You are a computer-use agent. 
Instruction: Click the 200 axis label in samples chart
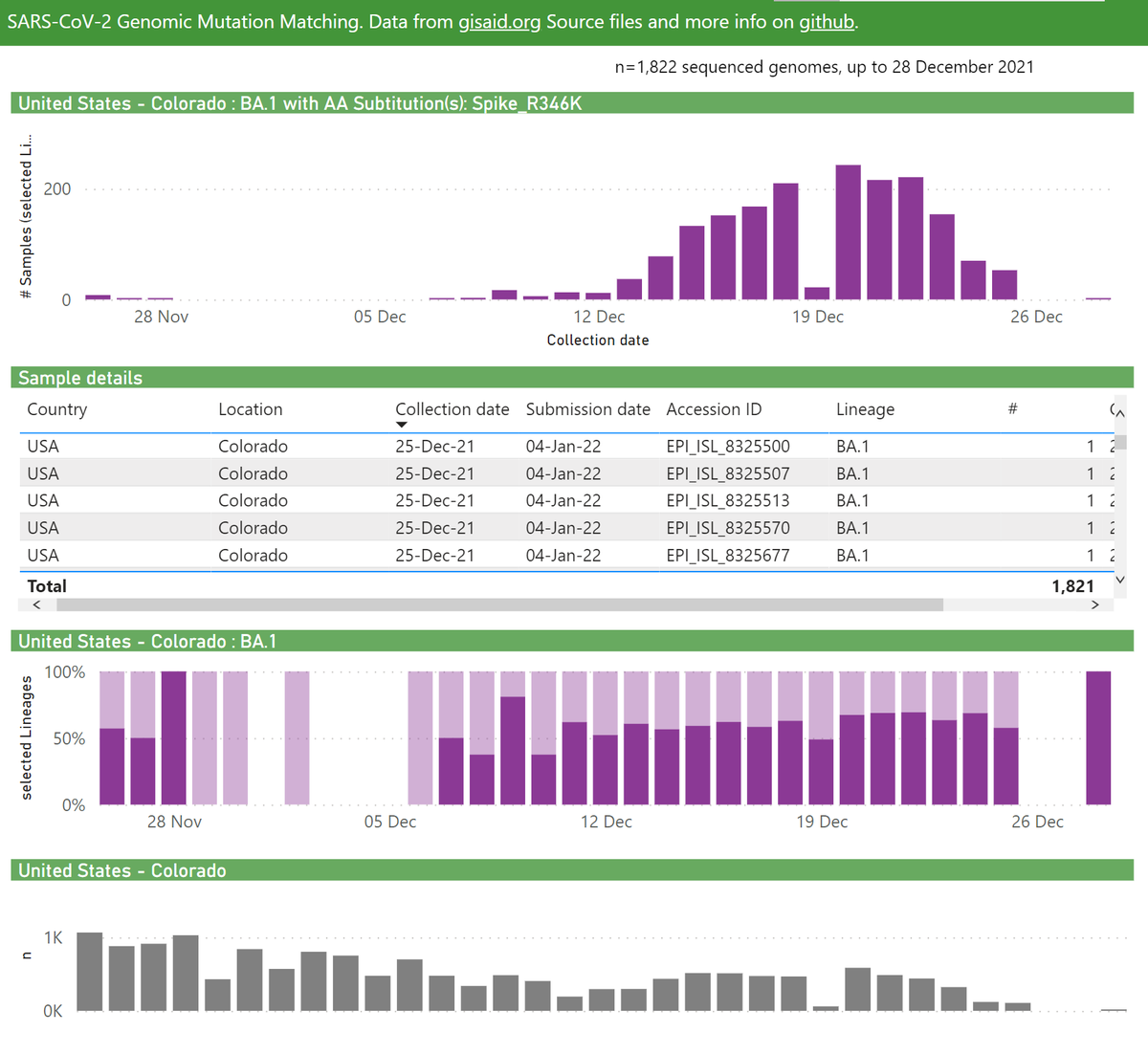[57, 188]
